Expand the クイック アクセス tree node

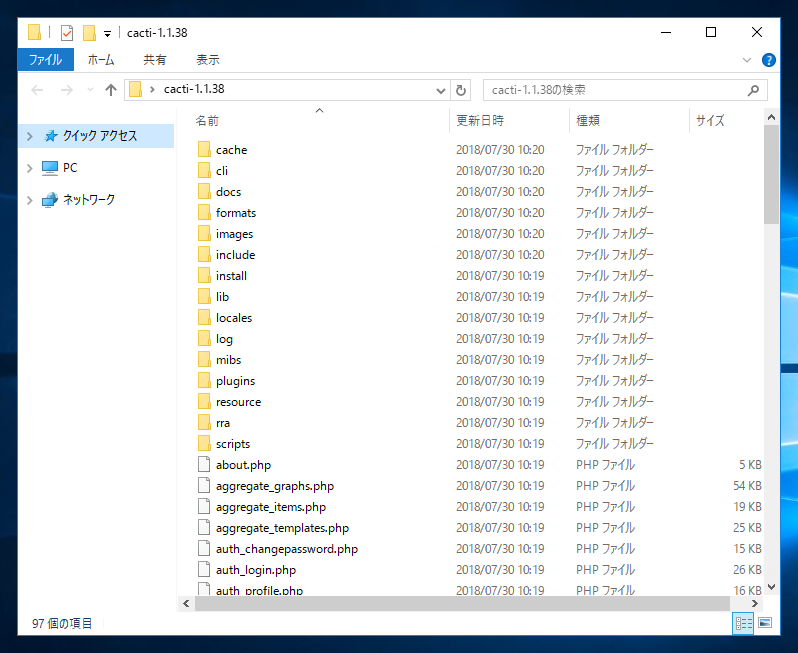[30, 136]
